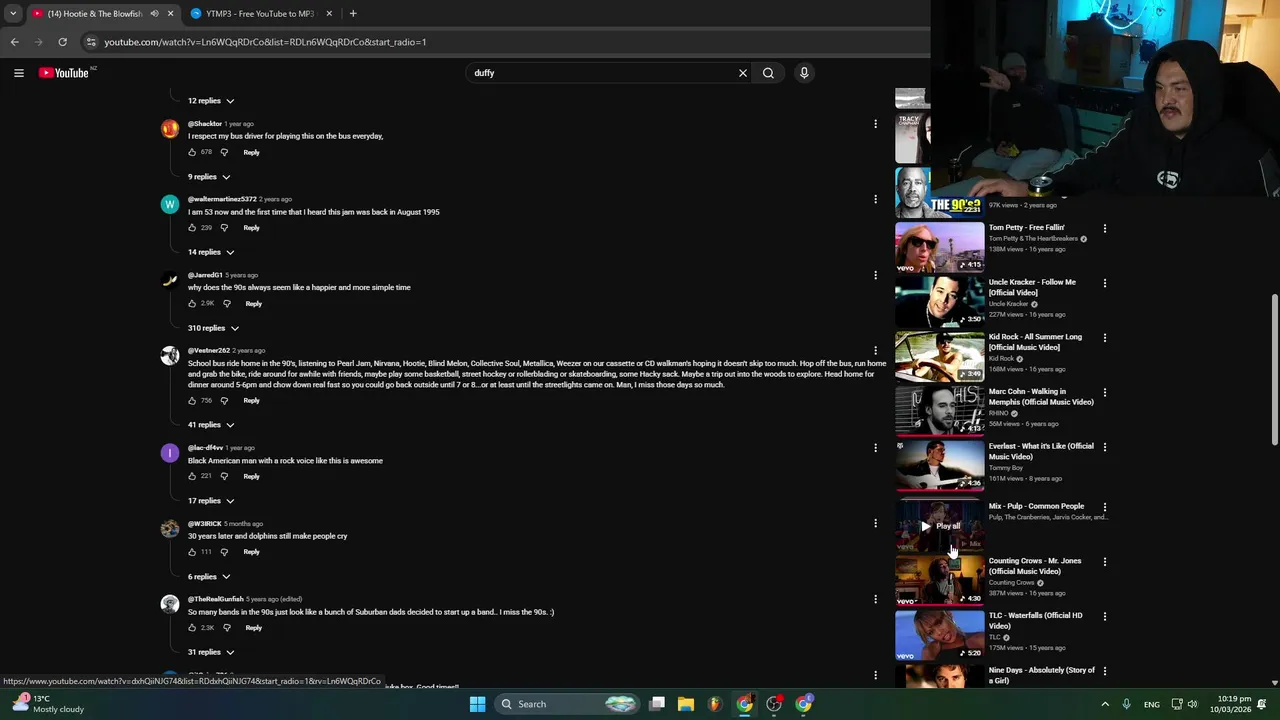Reply to @W3IRICK's dolphins comment

click(x=251, y=552)
